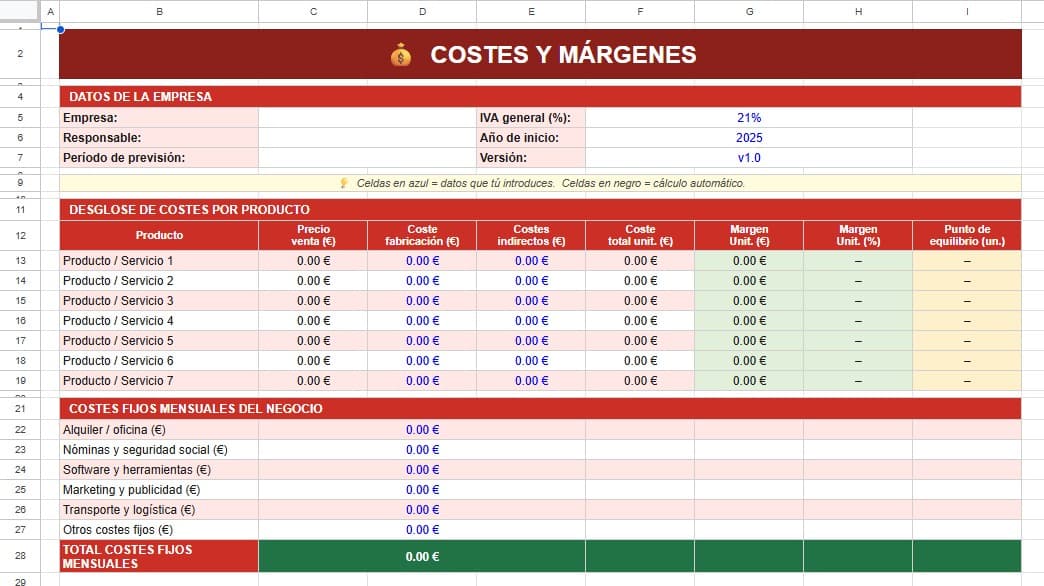Select row 28 header

click(20, 555)
